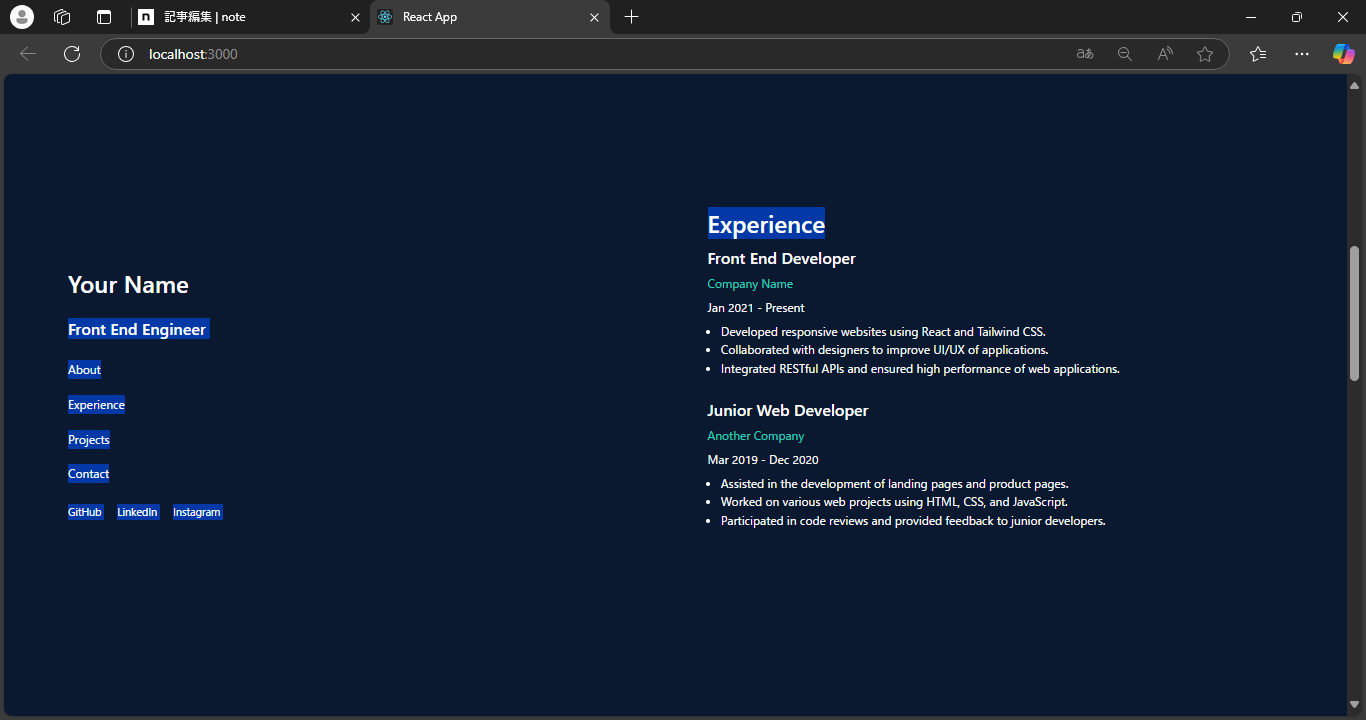Zoom out using the magnifier icon

click(1124, 54)
